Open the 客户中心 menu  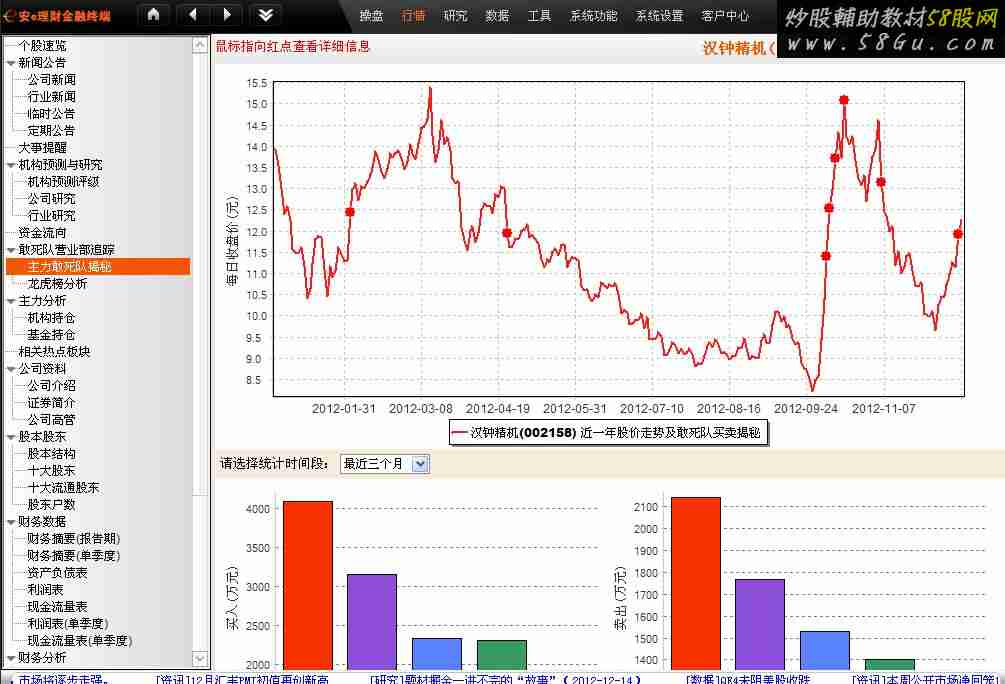pos(725,16)
